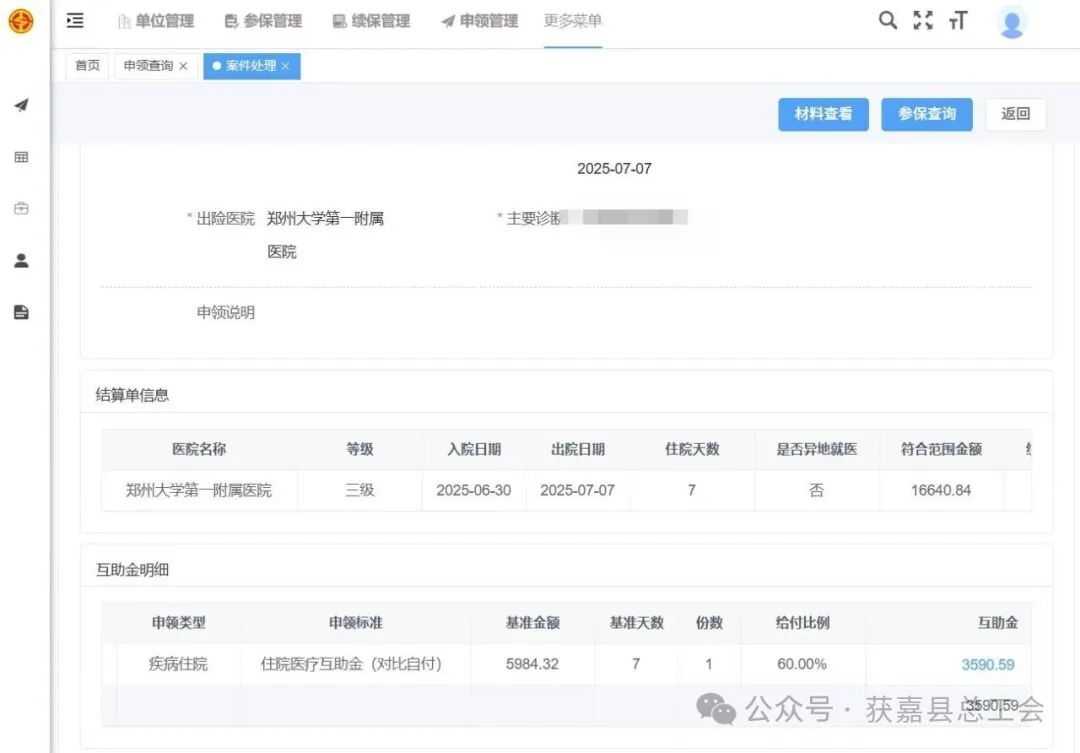Click the 返回 button
This screenshot has height=753, width=1080.
tap(1015, 114)
